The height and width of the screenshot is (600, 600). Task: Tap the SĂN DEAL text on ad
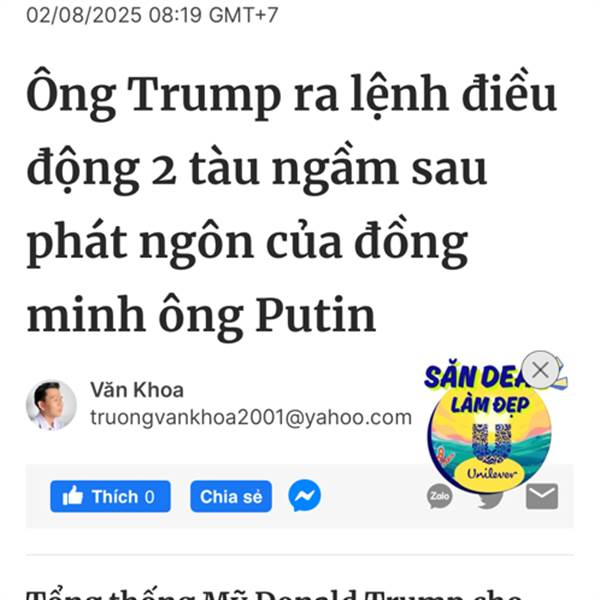tap(478, 377)
